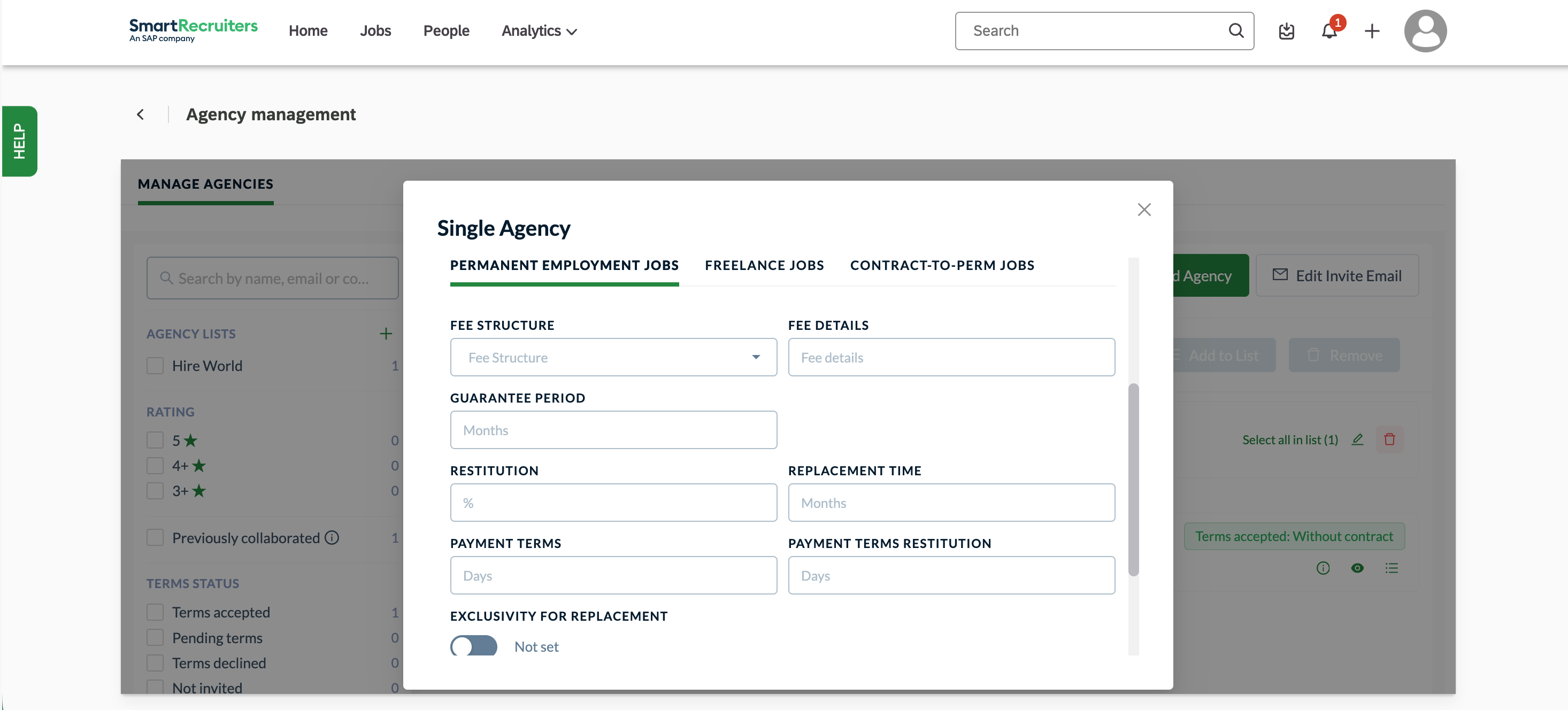This screenshot has width=1568, height=710.
Task: Go back with the left chevron arrow
Action: (141, 114)
